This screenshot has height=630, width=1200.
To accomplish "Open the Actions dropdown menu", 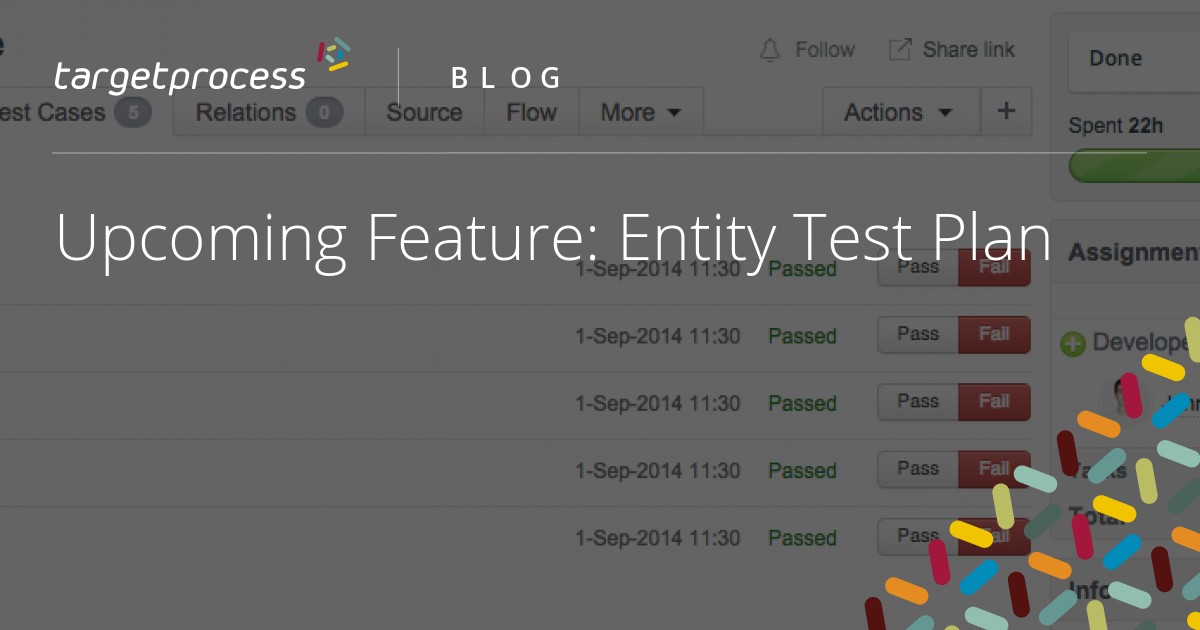I will point(901,112).
